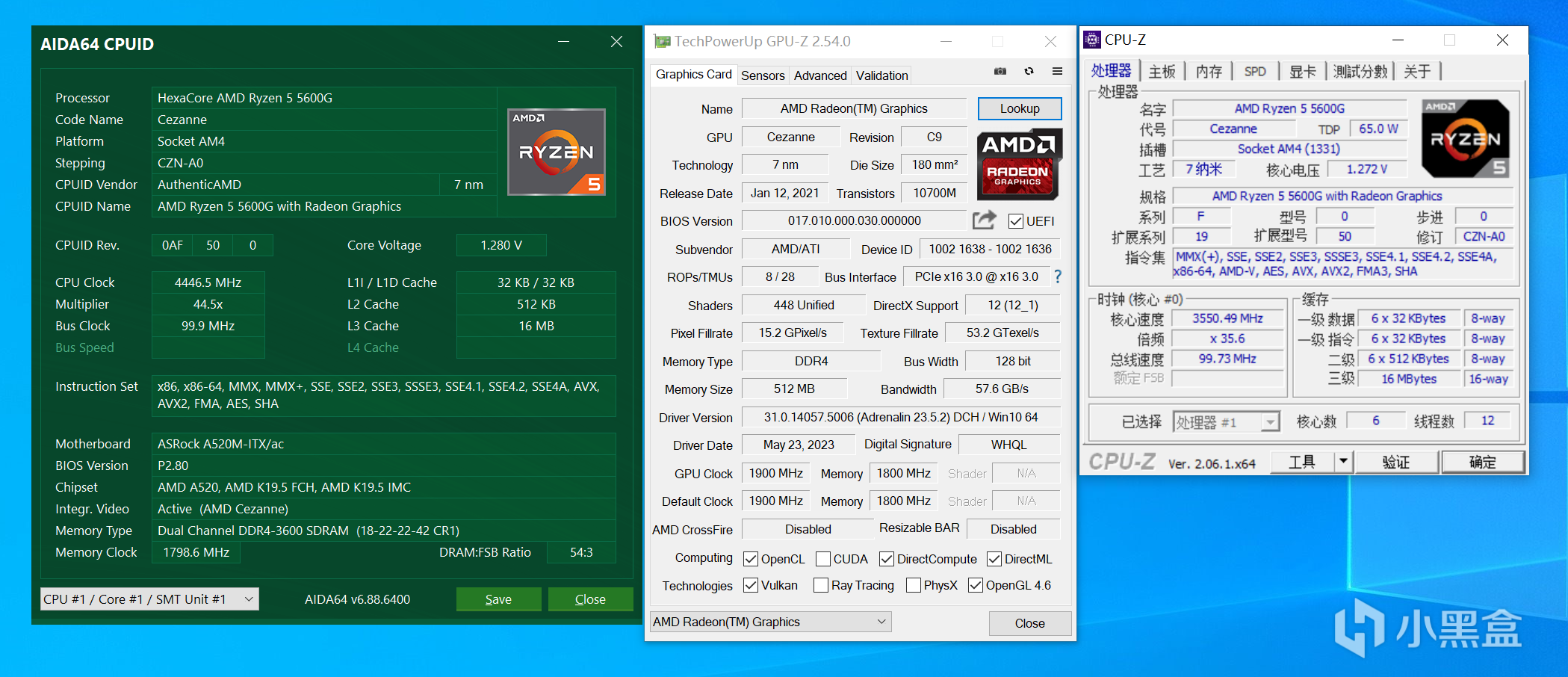Click the Bandwidth value 57.6 GB/s
The height and width of the screenshot is (677, 1568).
coord(1002,389)
